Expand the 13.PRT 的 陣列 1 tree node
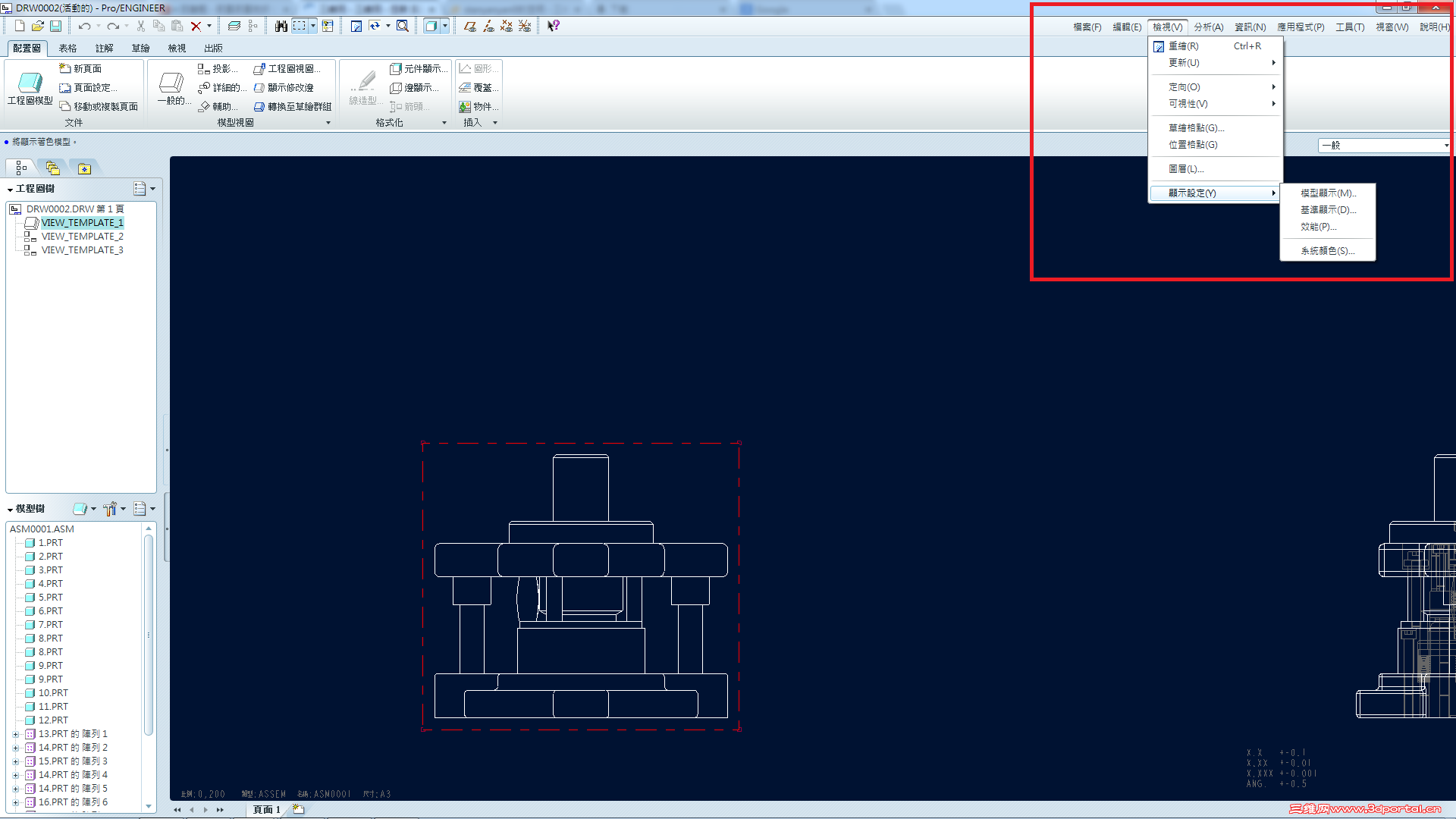The height and width of the screenshot is (819, 1456). click(15, 734)
